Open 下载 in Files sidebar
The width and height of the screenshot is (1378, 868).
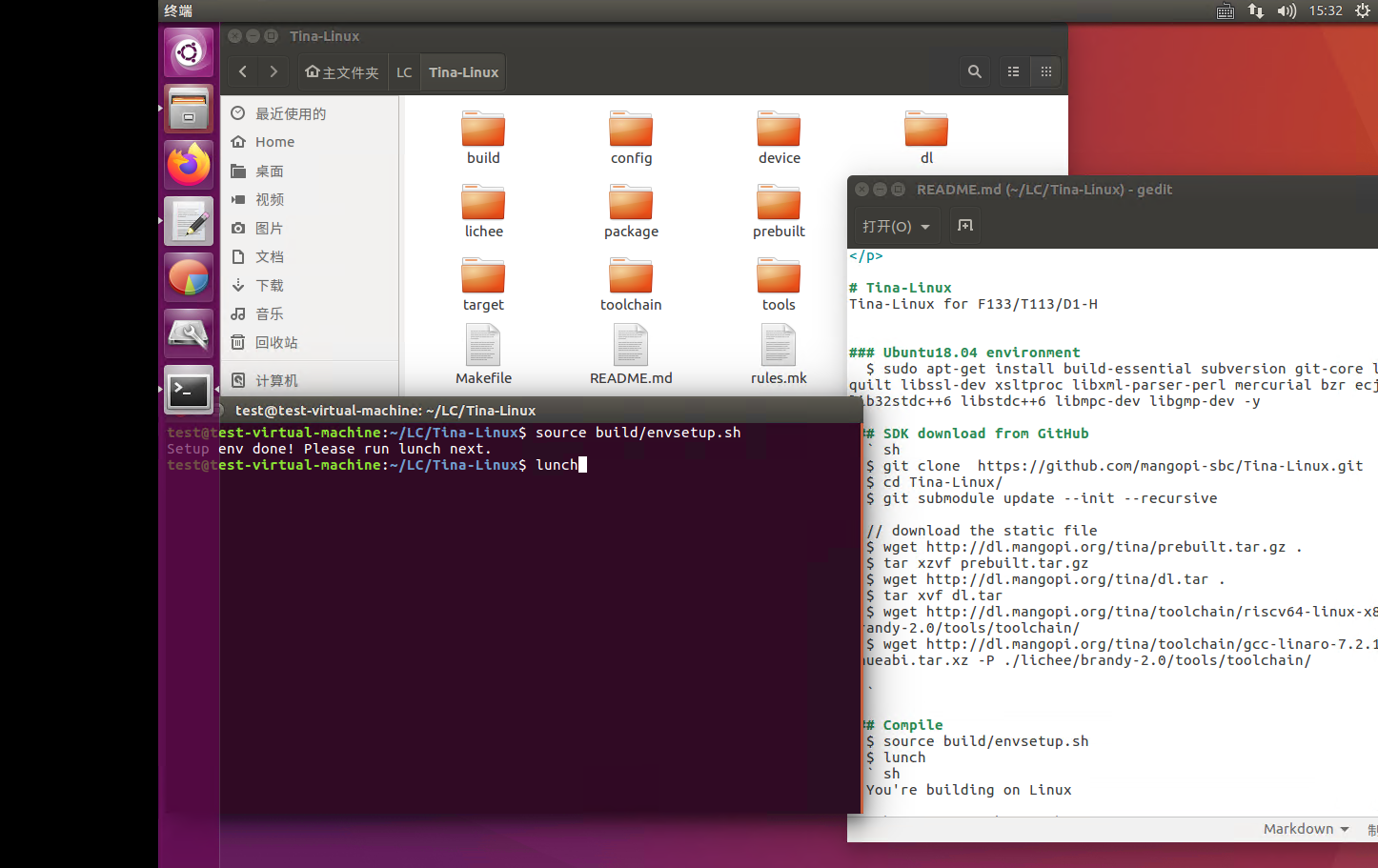310,285
